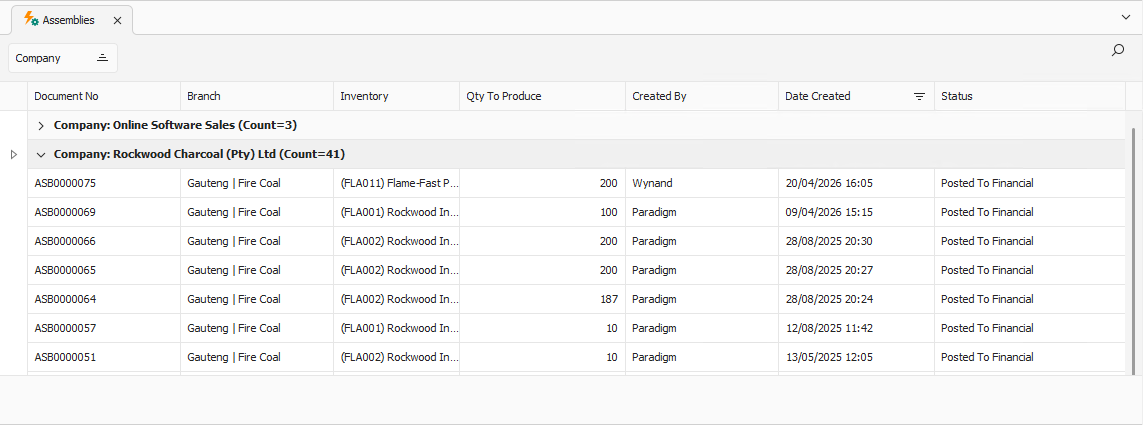Click the Company grouping chip
This screenshot has height=425, width=1143.
[63, 58]
